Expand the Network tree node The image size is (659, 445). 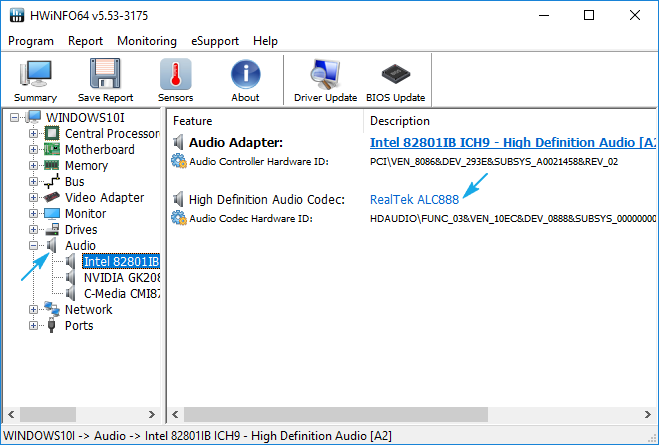[34, 310]
